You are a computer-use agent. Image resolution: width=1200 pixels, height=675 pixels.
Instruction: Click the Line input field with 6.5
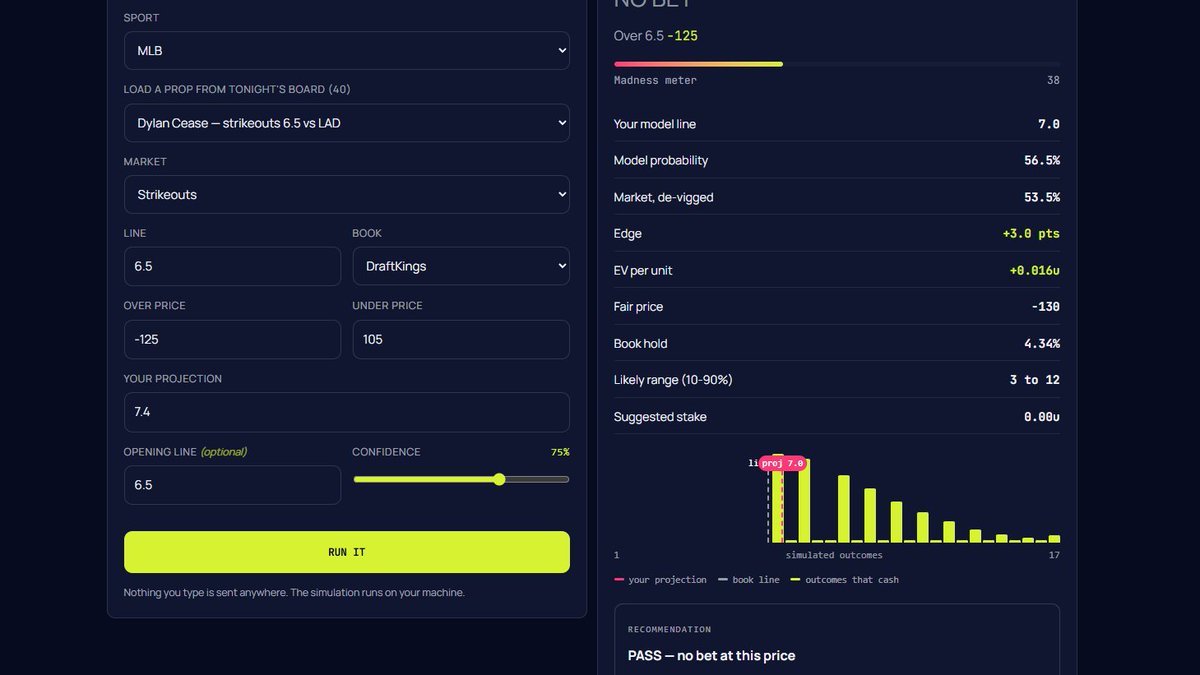(232, 266)
